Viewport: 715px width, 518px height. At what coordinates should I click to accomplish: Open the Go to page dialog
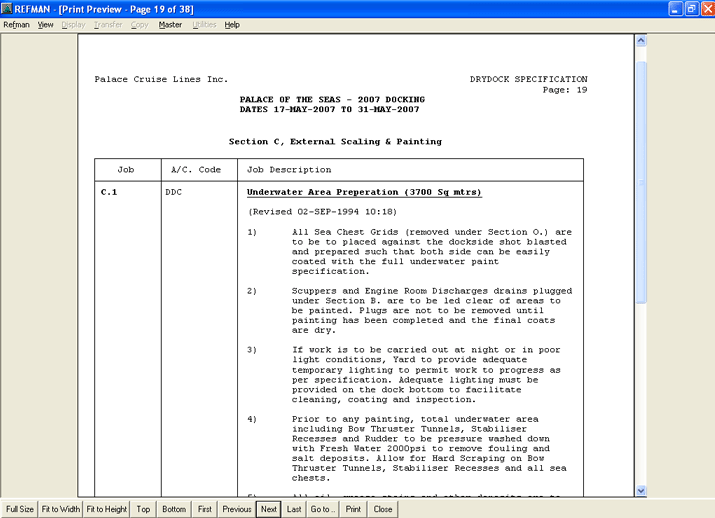pos(322,509)
